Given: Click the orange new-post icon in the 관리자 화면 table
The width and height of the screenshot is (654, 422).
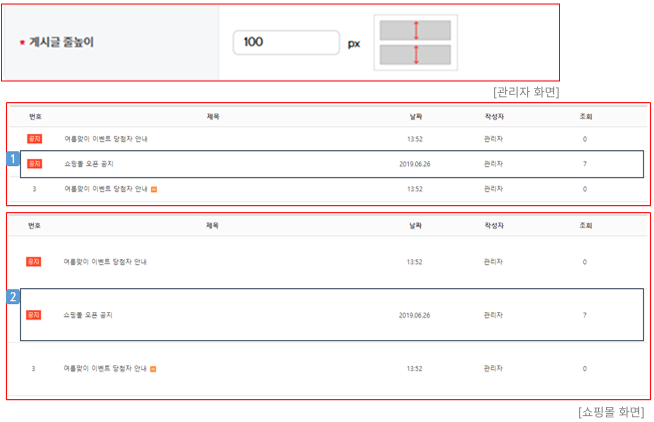Looking at the screenshot, I should coord(154,188).
